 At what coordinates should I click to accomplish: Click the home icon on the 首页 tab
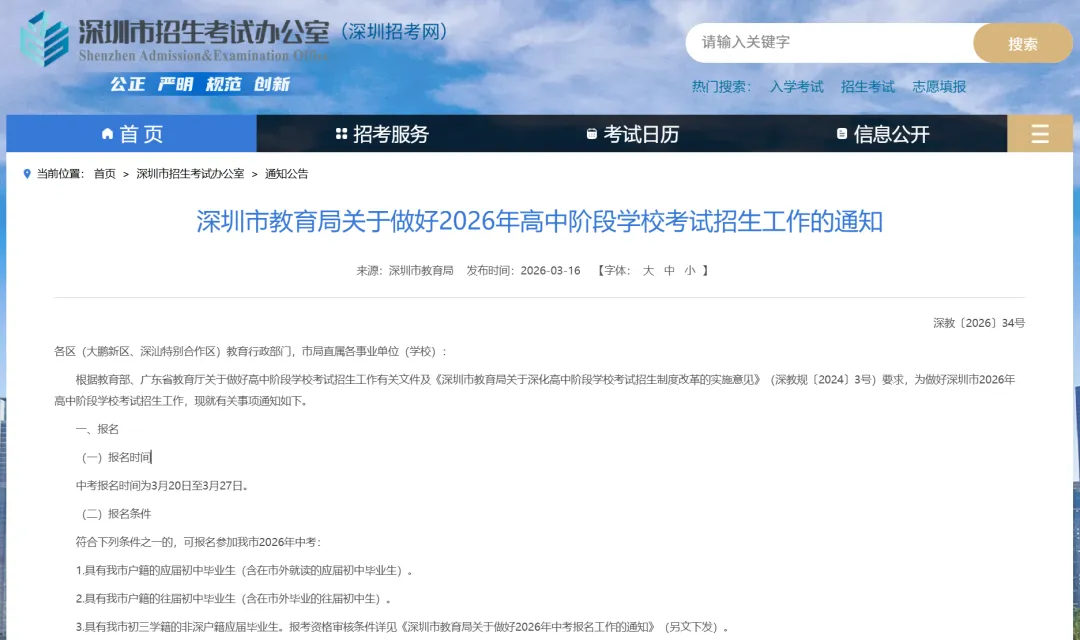coord(107,133)
